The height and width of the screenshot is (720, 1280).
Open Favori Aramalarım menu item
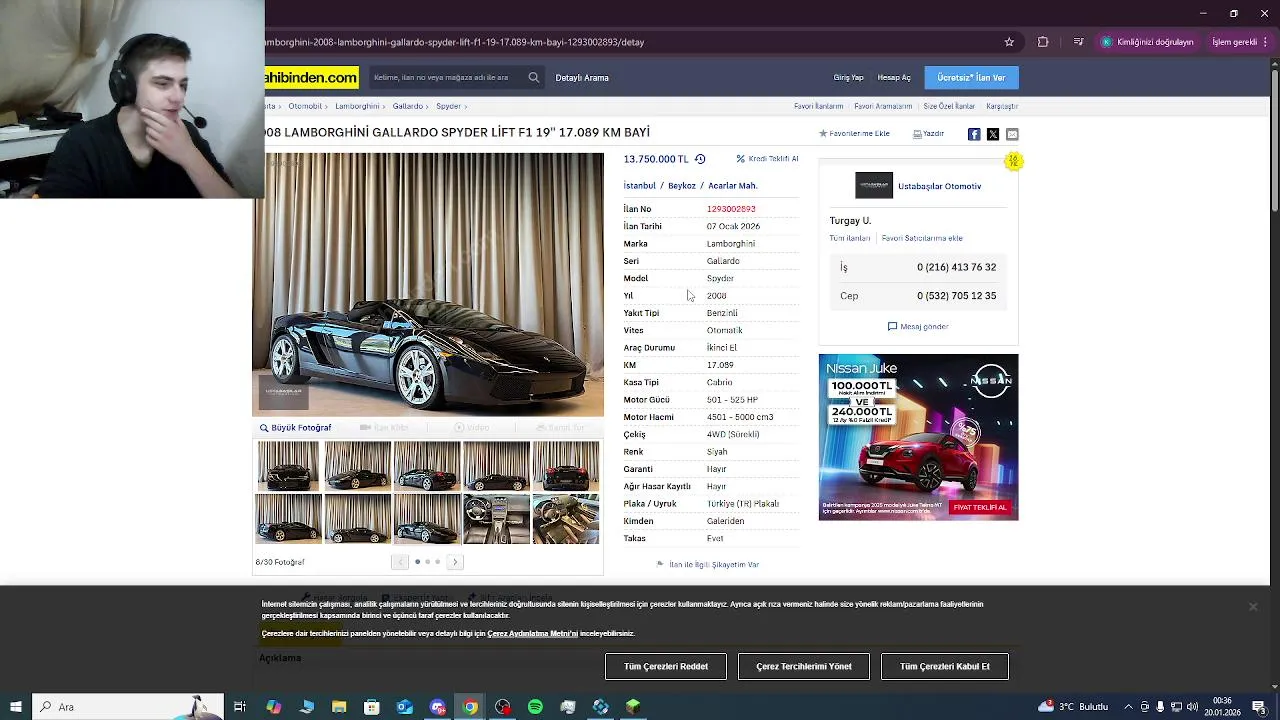pos(883,106)
